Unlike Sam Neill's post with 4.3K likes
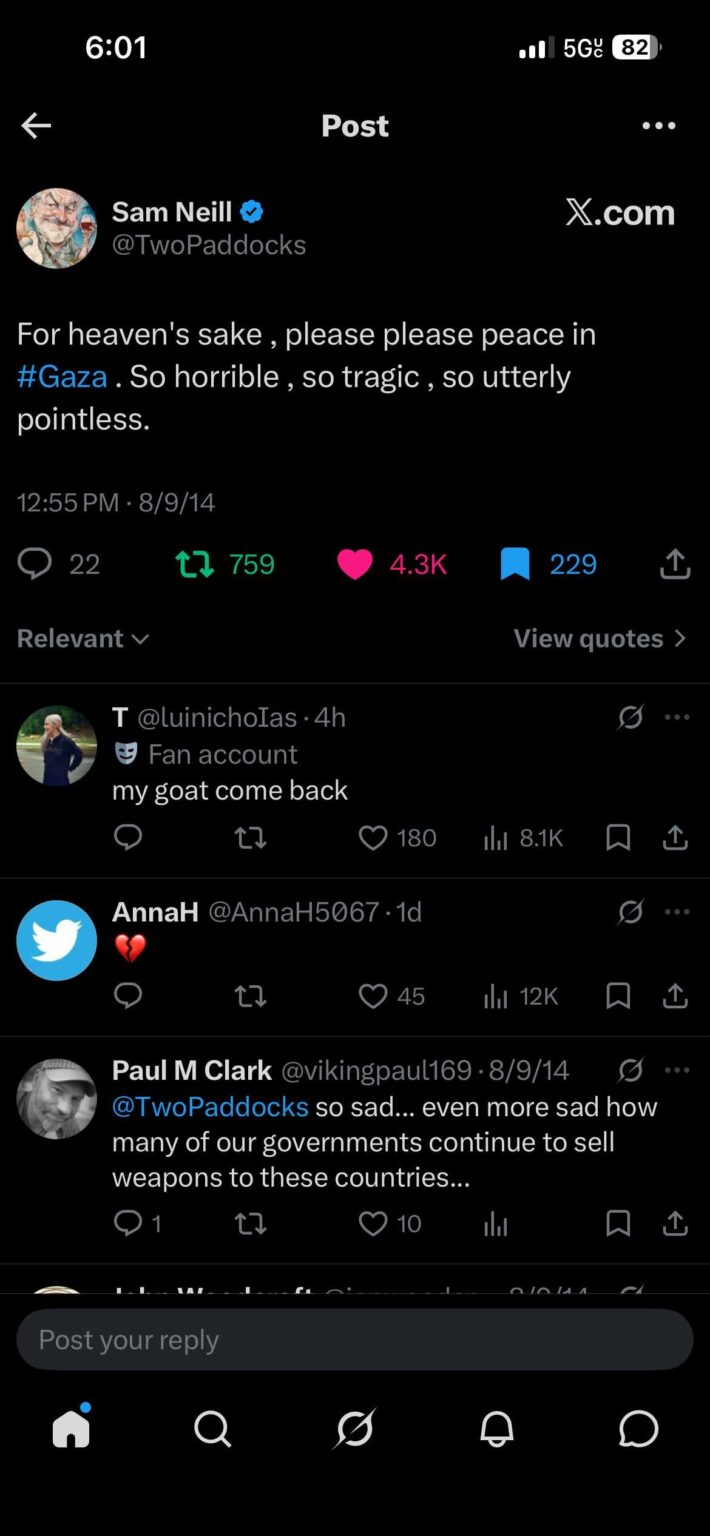Screen dimensions: 710x1536 click(355, 564)
